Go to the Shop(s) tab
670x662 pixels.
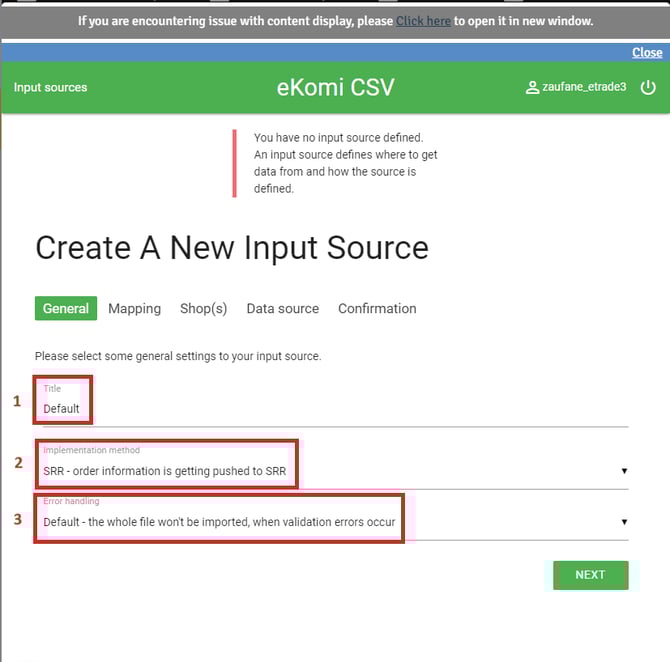coord(203,309)
